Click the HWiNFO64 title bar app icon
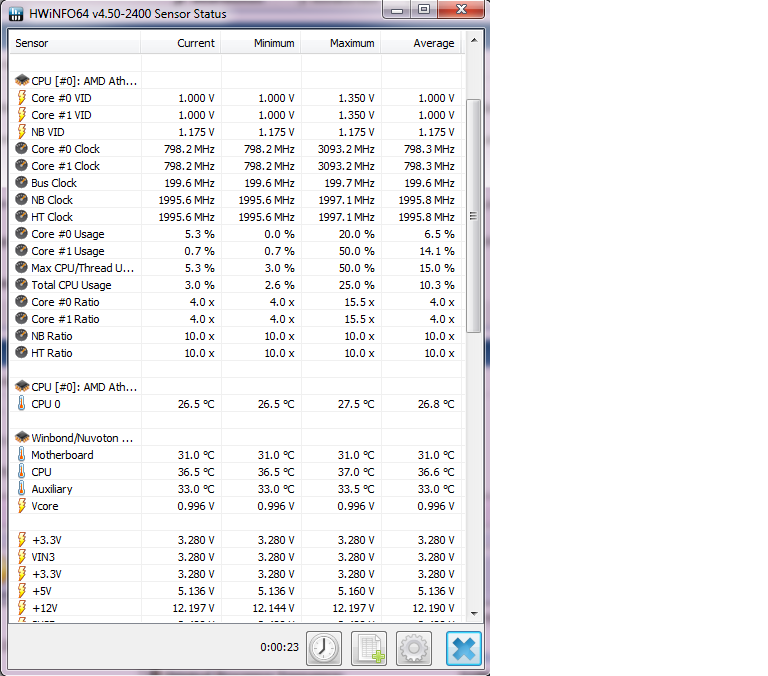 [x=16, y=14]
